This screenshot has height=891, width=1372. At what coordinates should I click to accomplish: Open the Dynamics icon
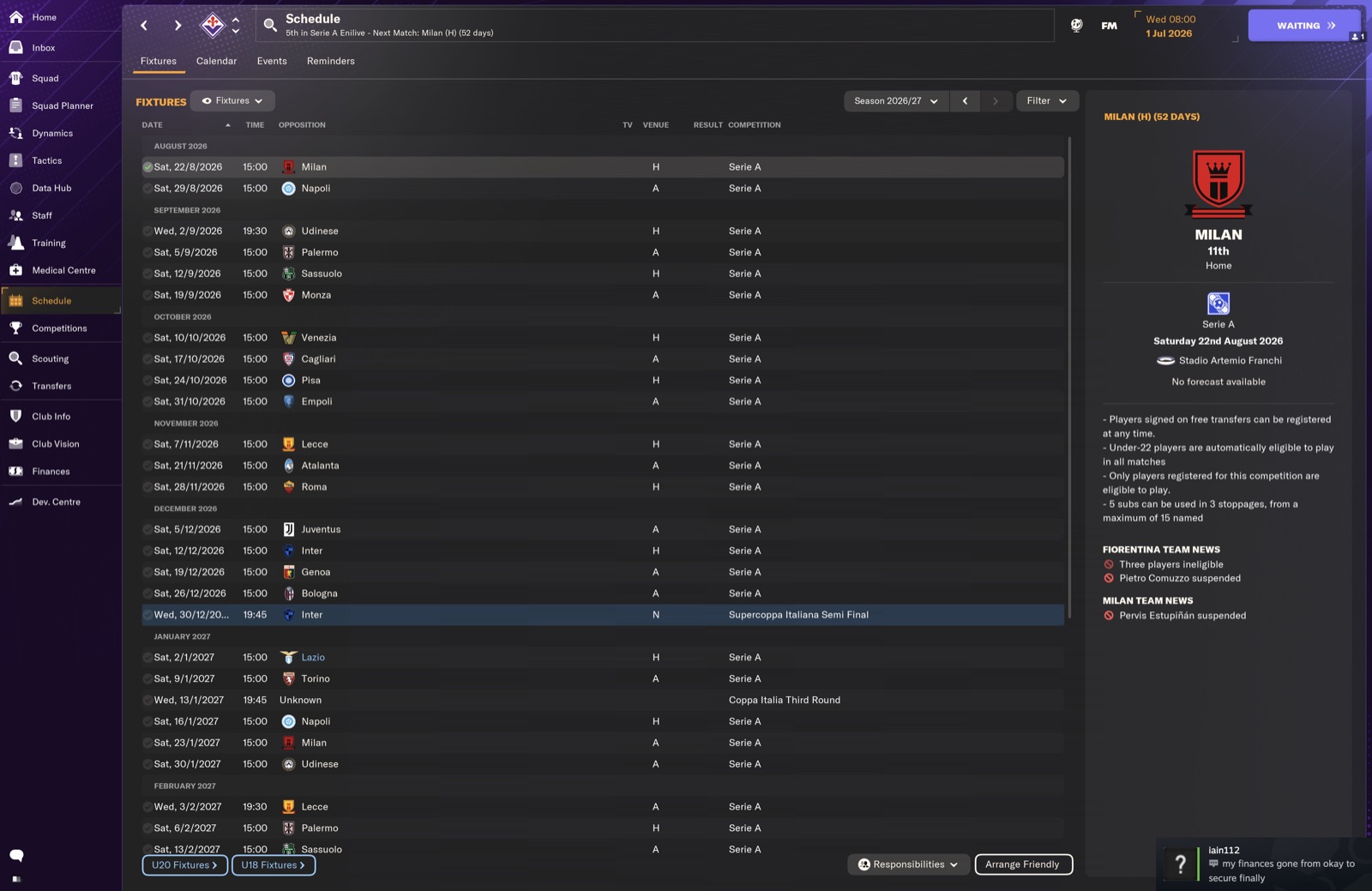tap(15, 133)
